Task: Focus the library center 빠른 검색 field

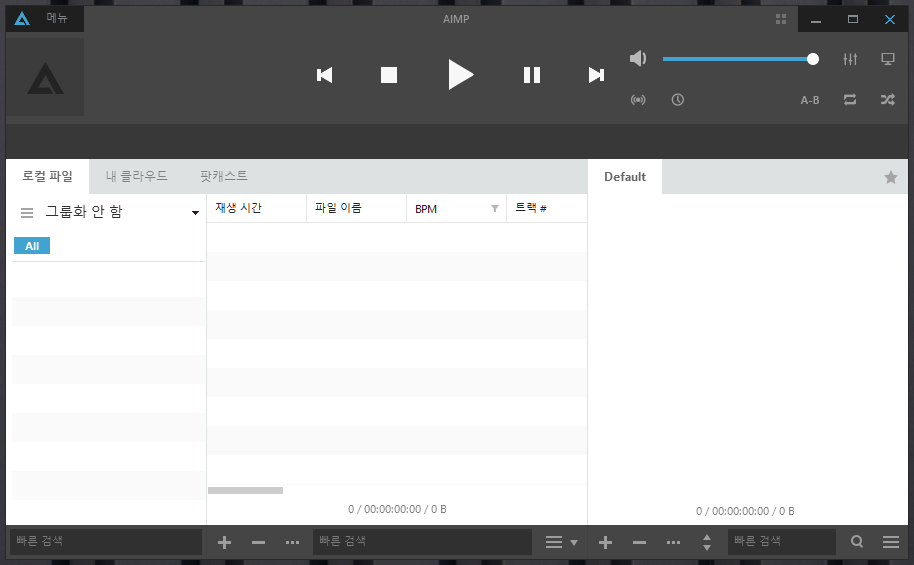Action: click(x=423, y=542)
